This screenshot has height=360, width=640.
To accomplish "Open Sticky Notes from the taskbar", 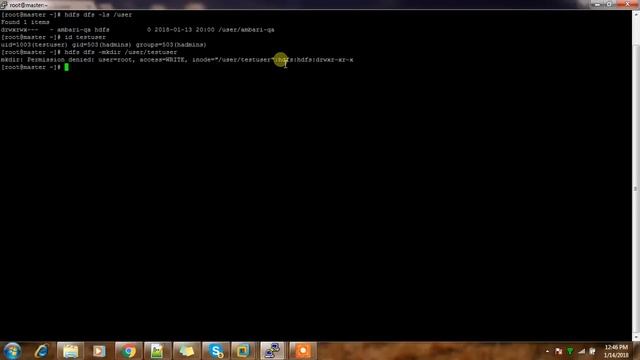I will click(x=187, y=351).
